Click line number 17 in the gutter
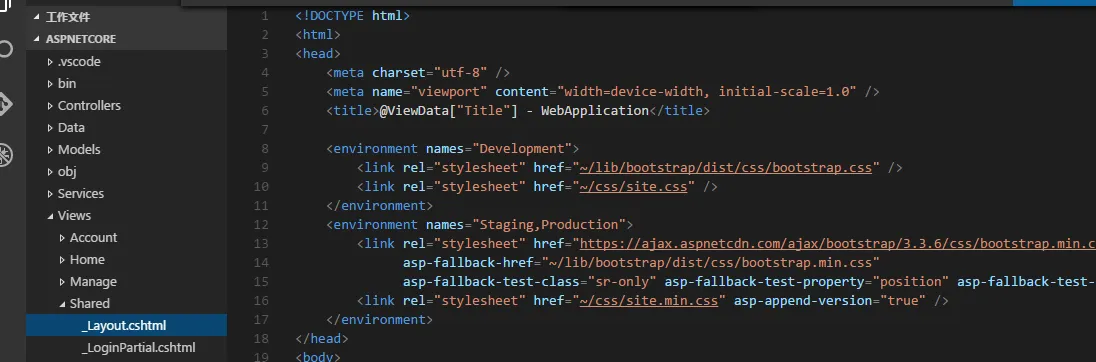Viewport: 1096px width, 362px height. point(261,319)
